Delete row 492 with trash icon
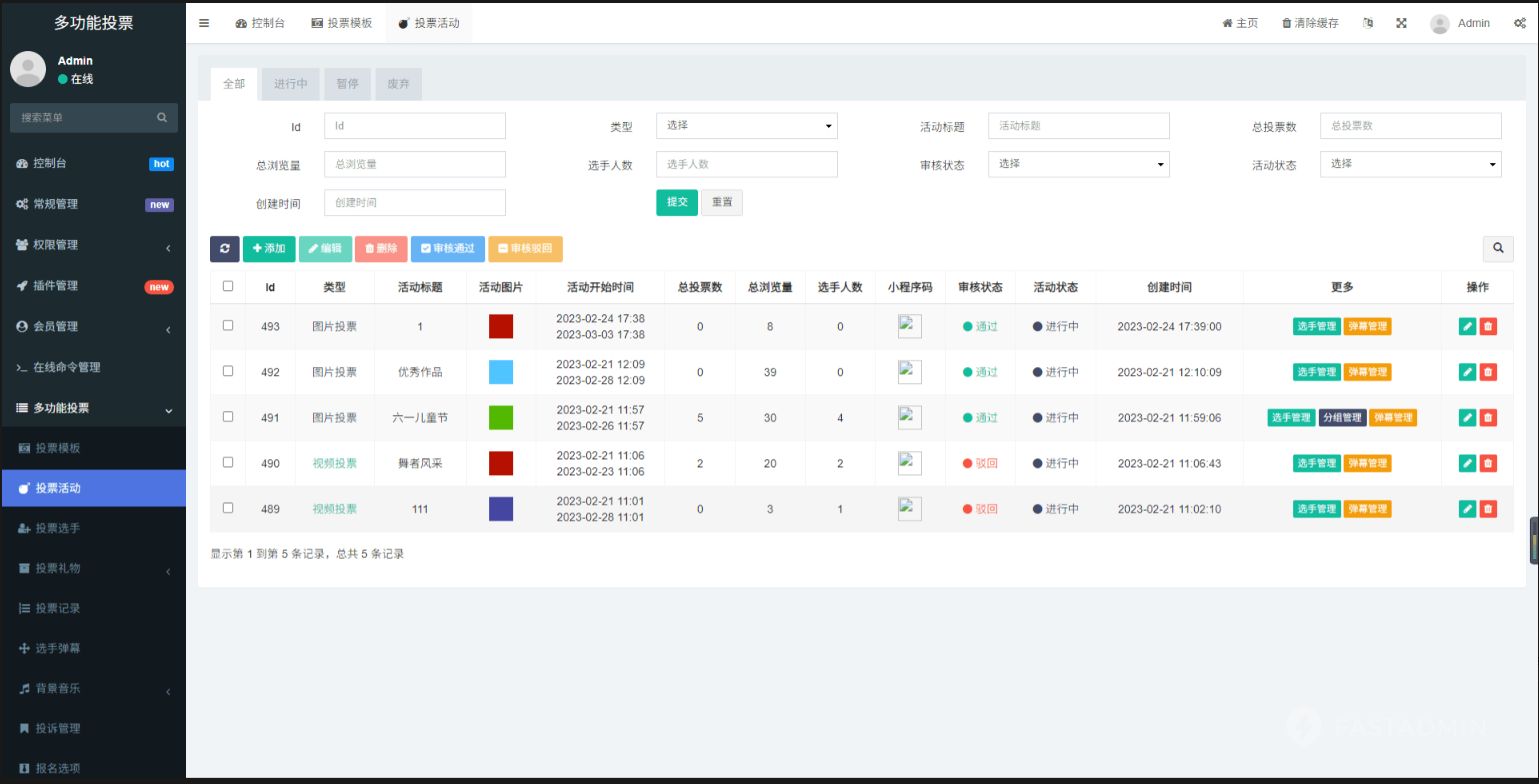The width and height of the screenshot is (1539, 784). click(1488, 372)
